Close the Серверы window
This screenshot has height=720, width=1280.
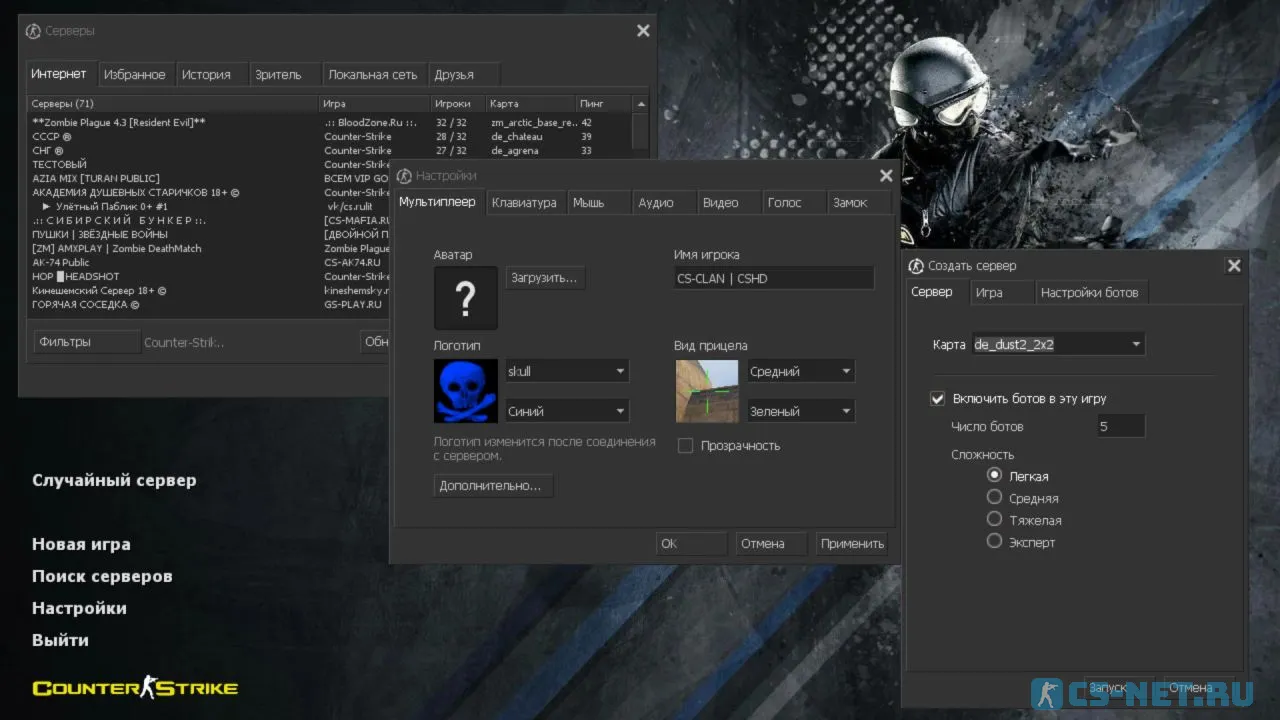click(643, 31)
